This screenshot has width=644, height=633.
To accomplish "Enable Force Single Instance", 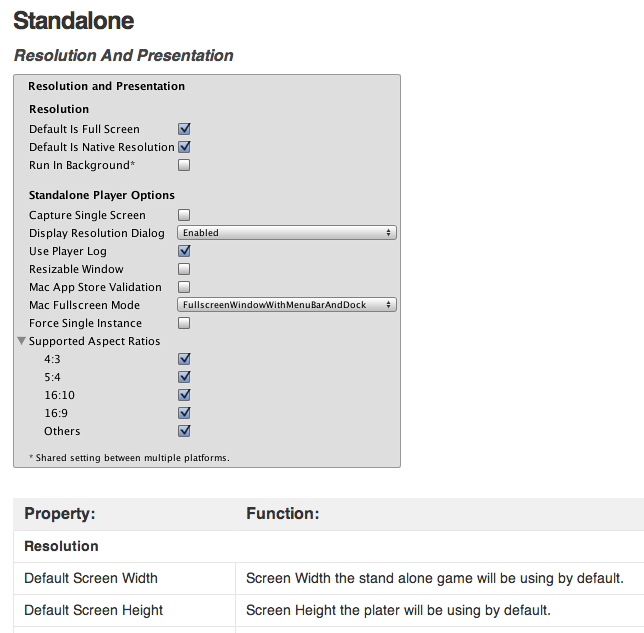I will point(184,323).
